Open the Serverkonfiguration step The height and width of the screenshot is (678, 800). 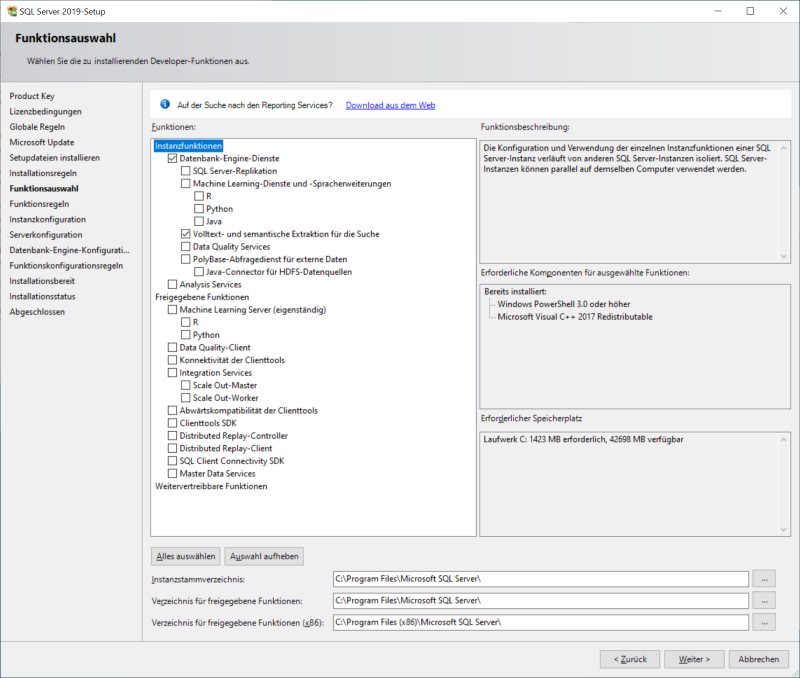[x=46, y=234]
